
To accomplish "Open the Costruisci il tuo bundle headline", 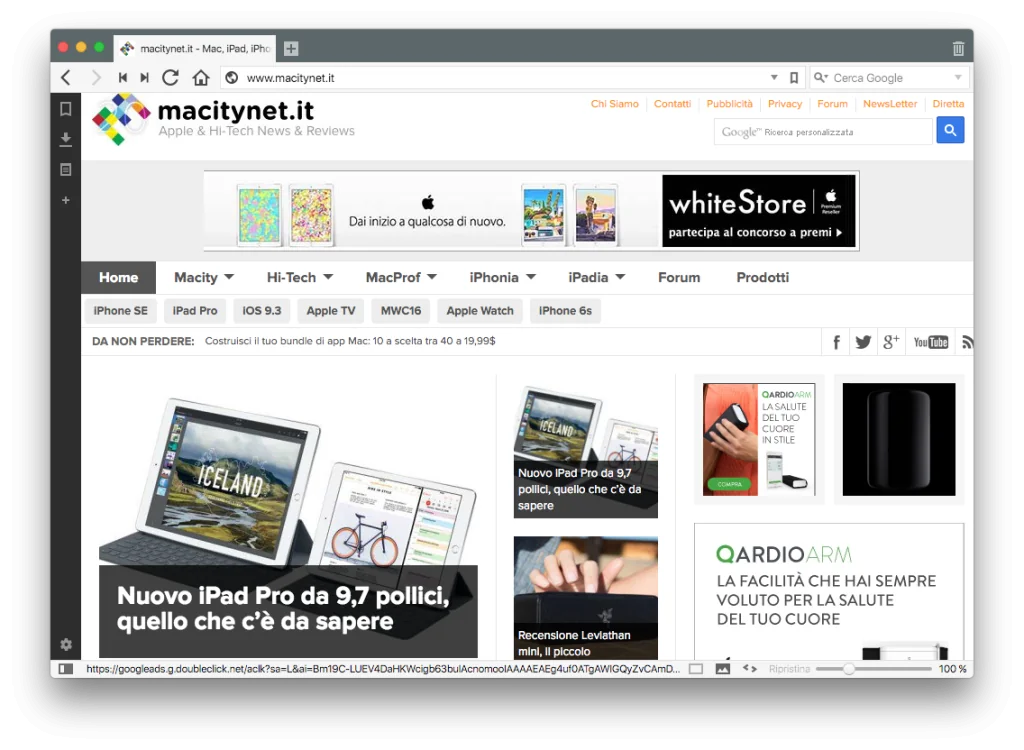I will [350, 341].
